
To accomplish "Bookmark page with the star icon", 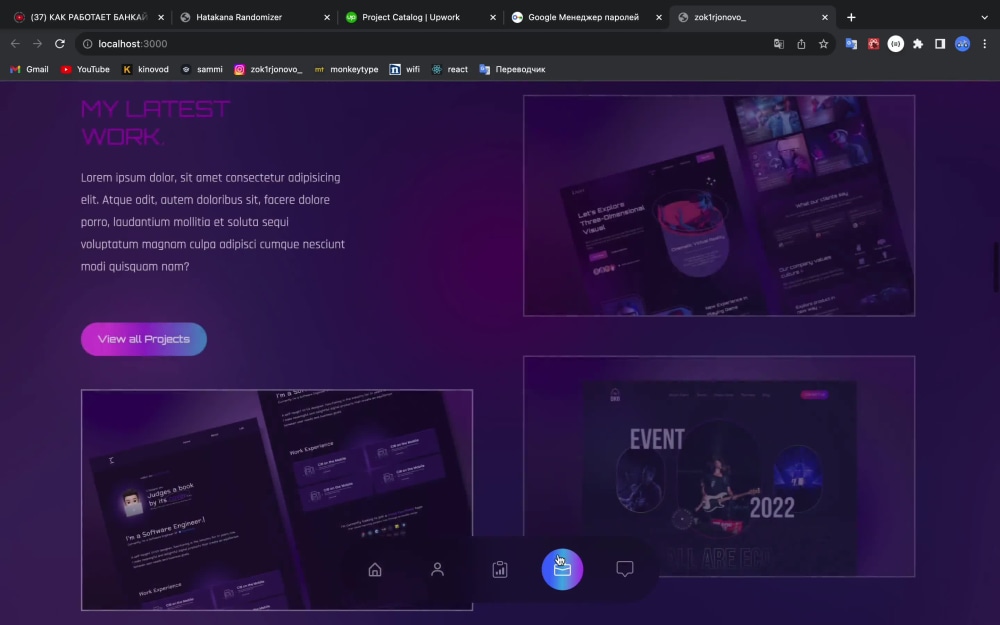I will (x=823, y=44).
